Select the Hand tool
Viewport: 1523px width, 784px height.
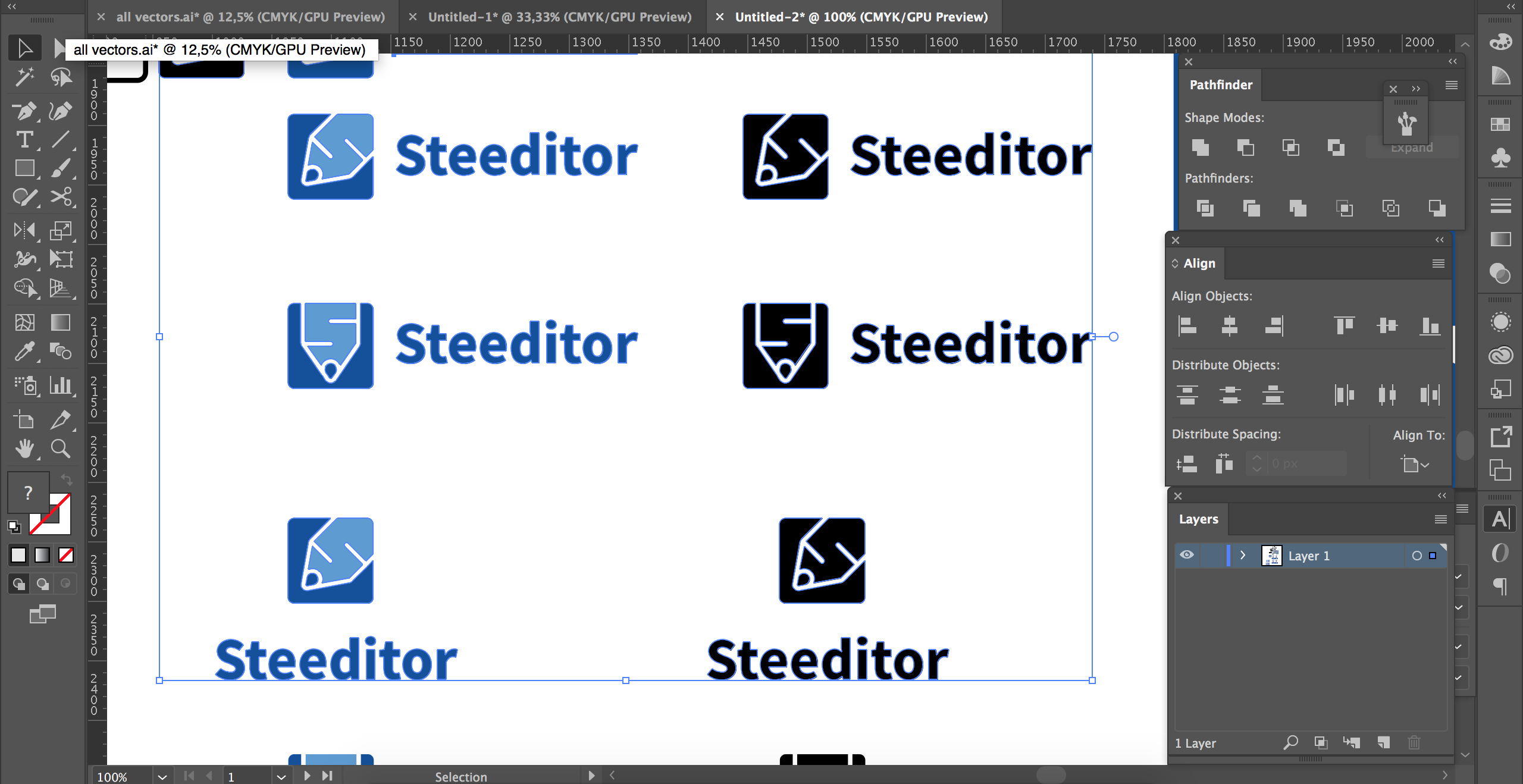pyautogui.click(x=24, y=448)
